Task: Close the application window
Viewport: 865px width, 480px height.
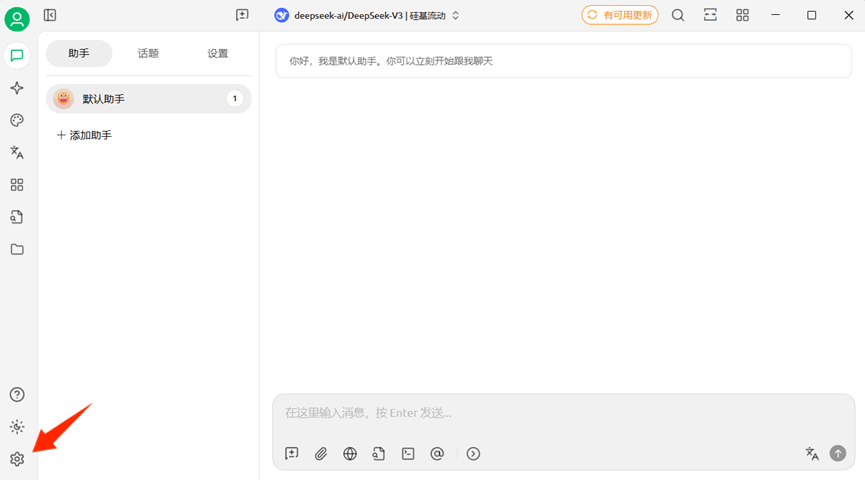Action: [x=848, y=15]
